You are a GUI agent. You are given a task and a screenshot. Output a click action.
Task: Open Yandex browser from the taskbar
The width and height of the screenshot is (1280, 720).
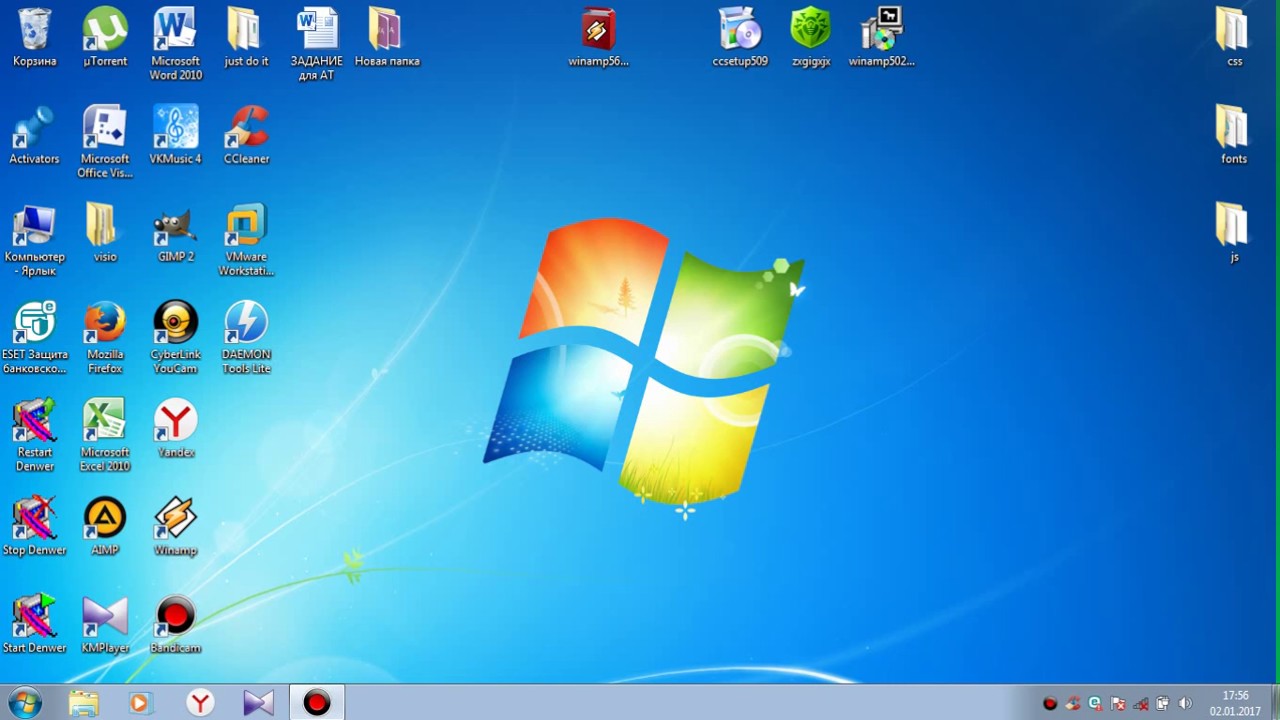[x=200, y=703]
